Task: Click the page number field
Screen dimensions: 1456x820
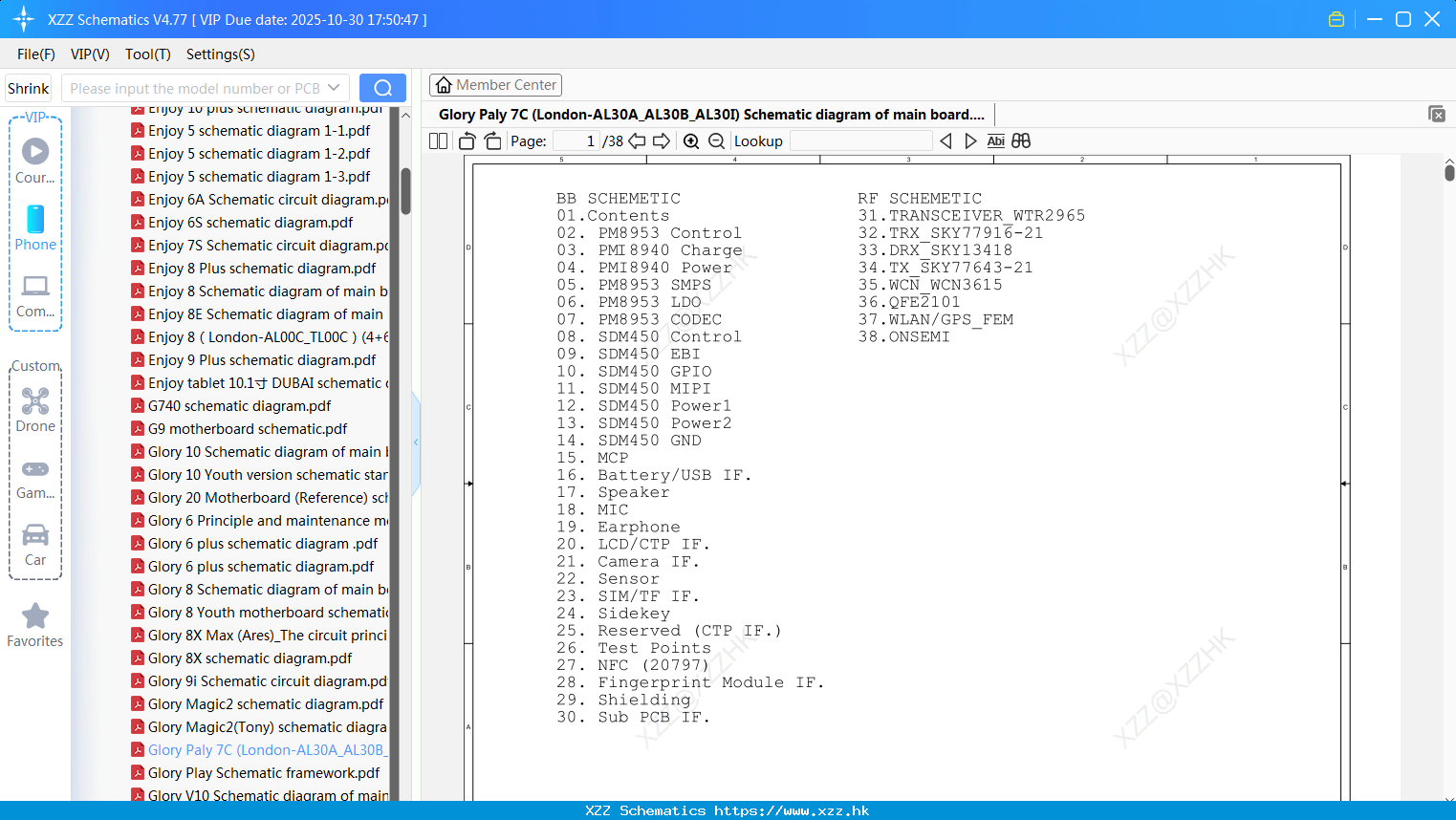Action: (576, 140)
